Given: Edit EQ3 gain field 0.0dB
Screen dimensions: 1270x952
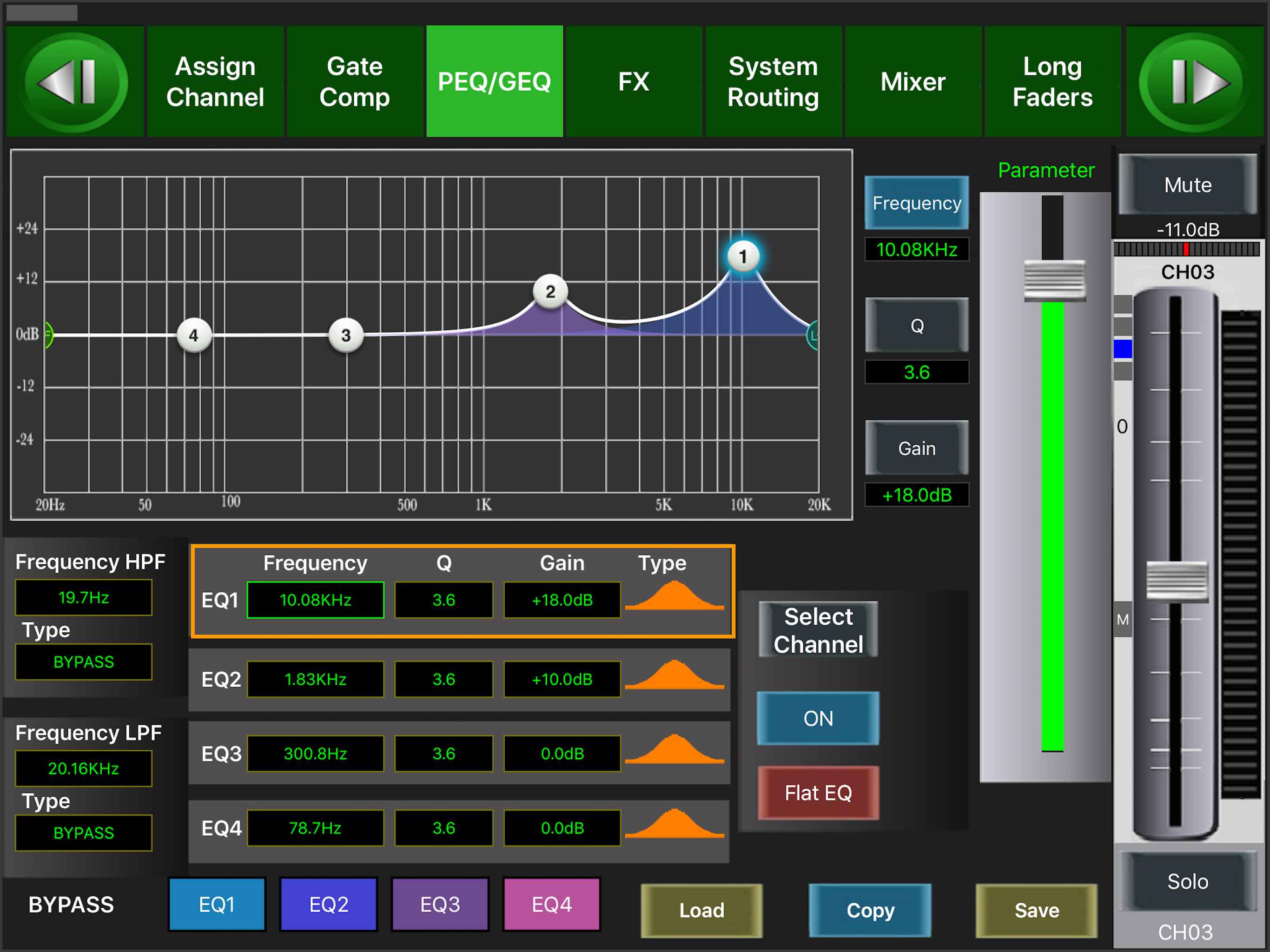Looking at the screenshot, I should 562,754.
